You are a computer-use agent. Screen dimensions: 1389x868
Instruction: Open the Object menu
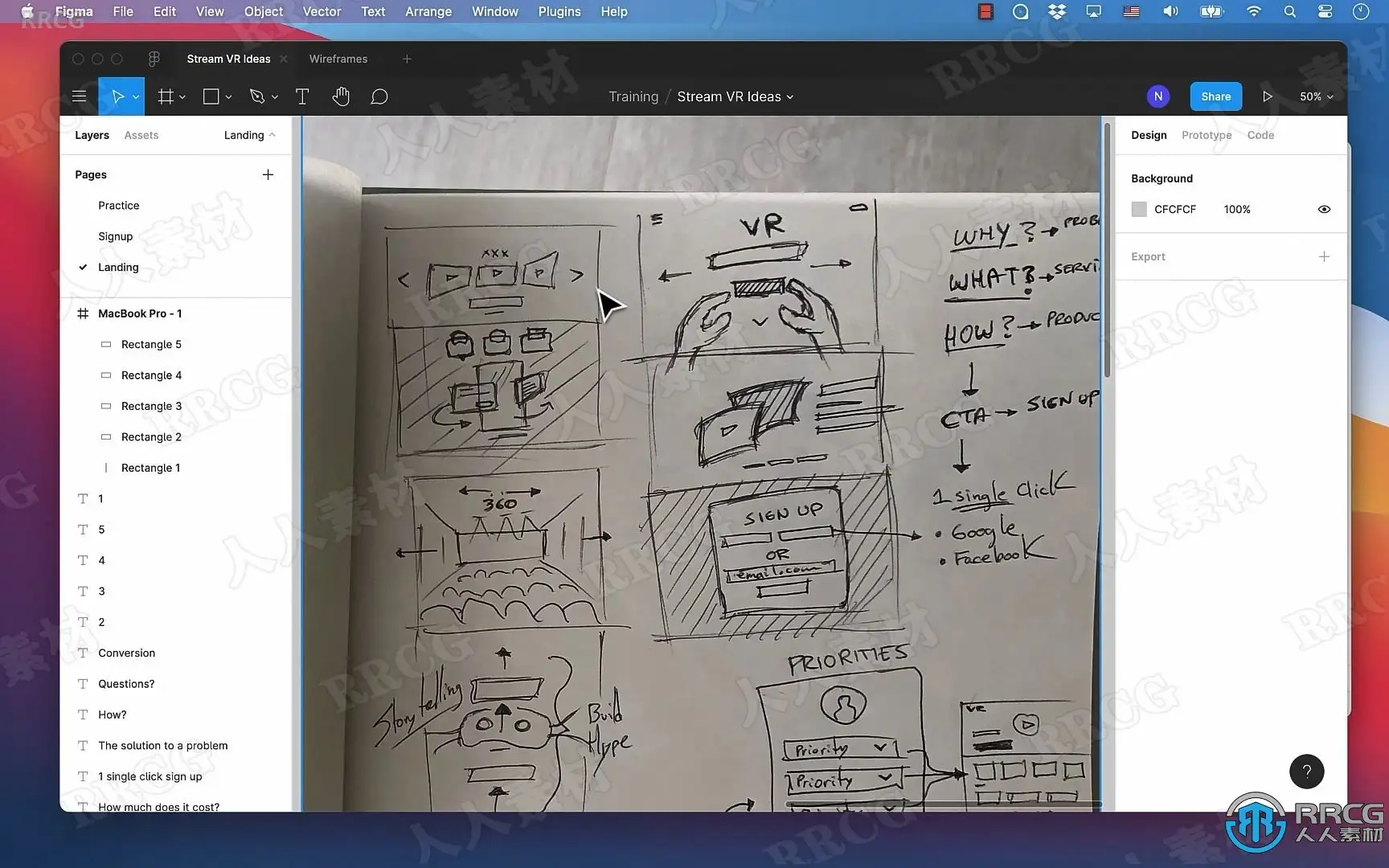tap(264, 11)
